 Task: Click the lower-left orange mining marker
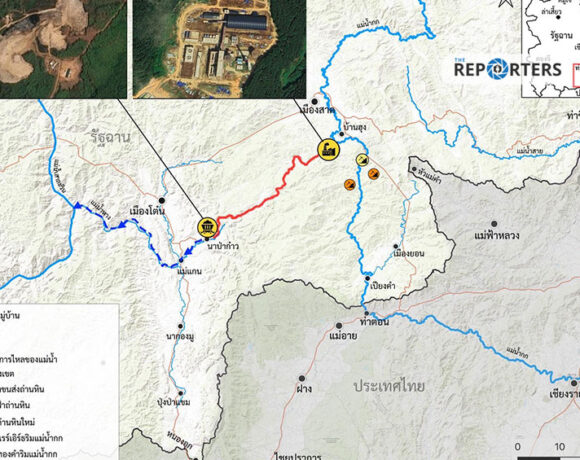350,185
